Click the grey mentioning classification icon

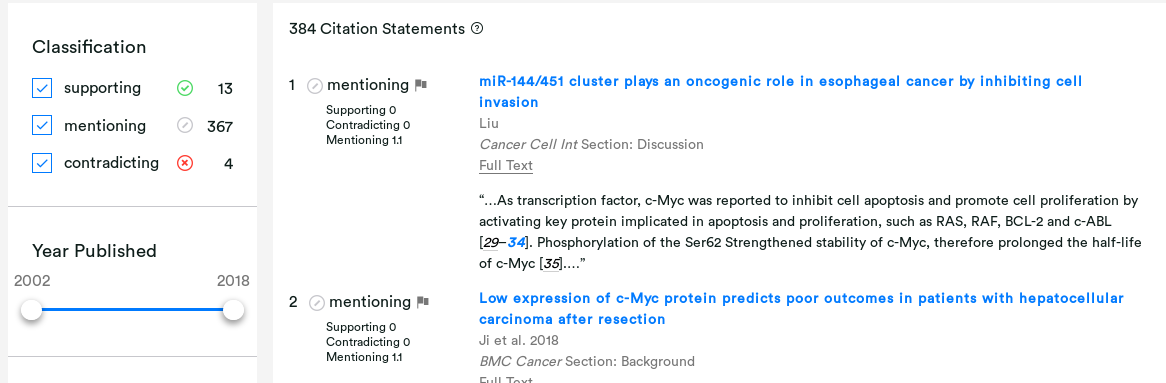[x=185, y=126]
